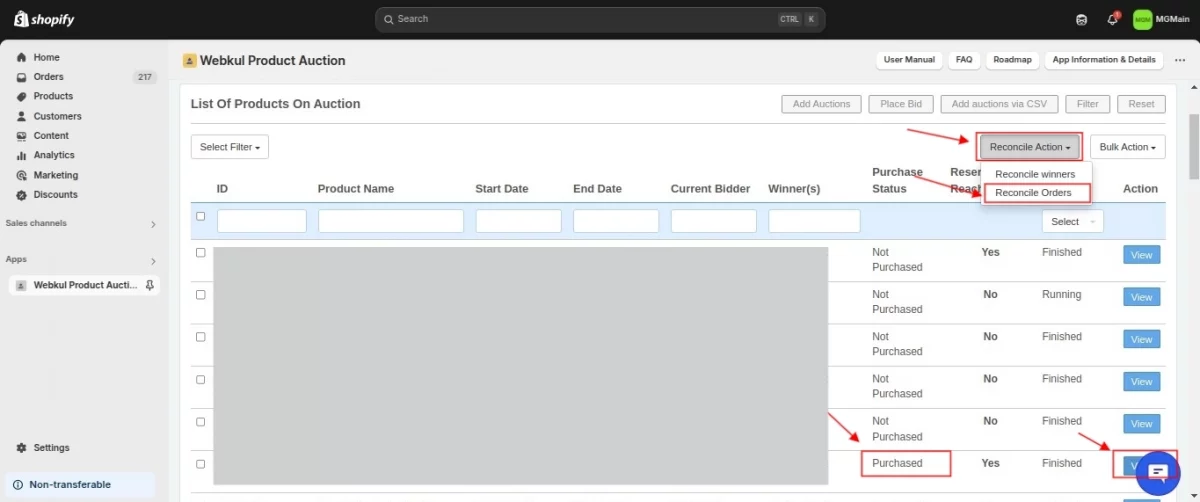Screen dimensions: 1200x502
Task: Choose Reconcile winners option
Action: point(1035,174)
